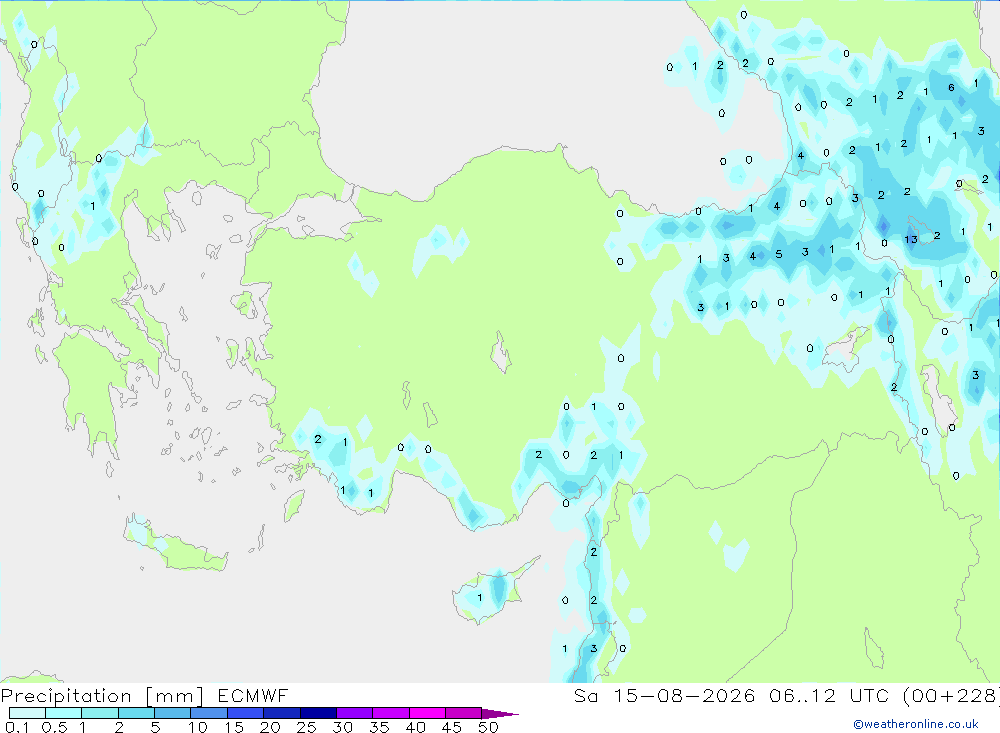The width and height of the screenshot is (1000, 733).
Task: Click the 'Precipitation [mm]' title text
Action: click(102, 696)
